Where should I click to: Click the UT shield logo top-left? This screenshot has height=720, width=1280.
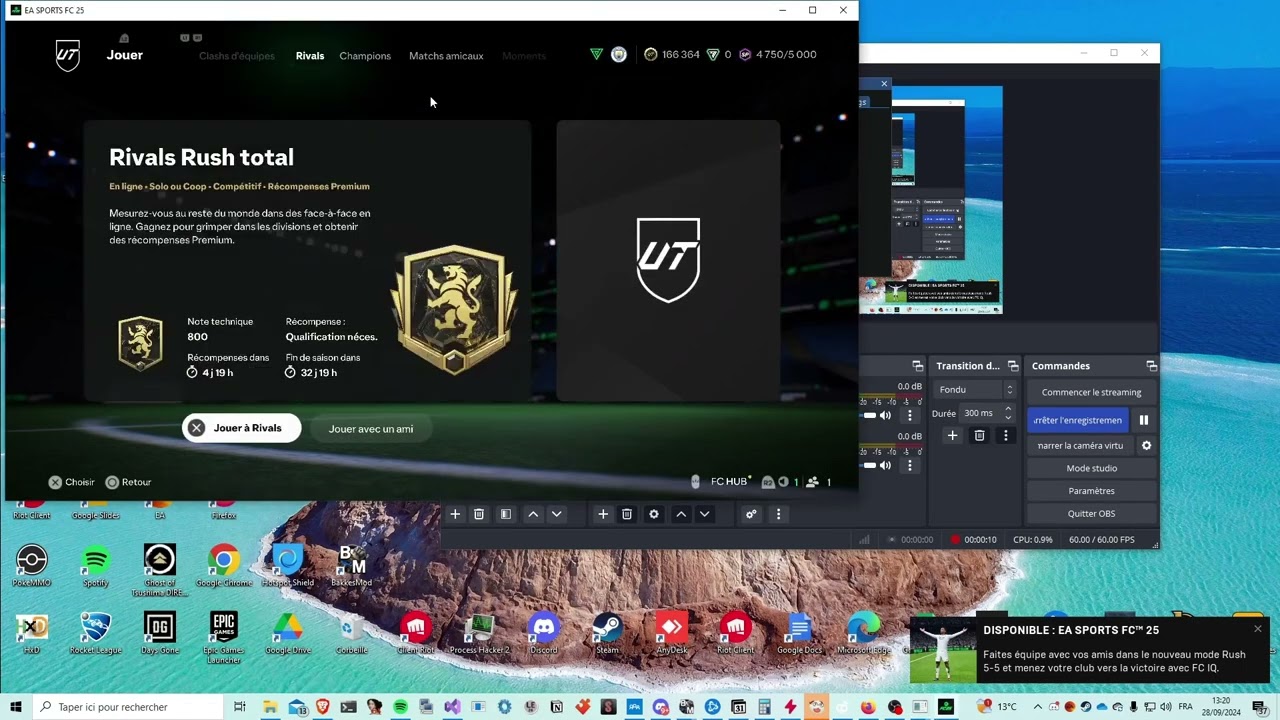tap(67, 55)
